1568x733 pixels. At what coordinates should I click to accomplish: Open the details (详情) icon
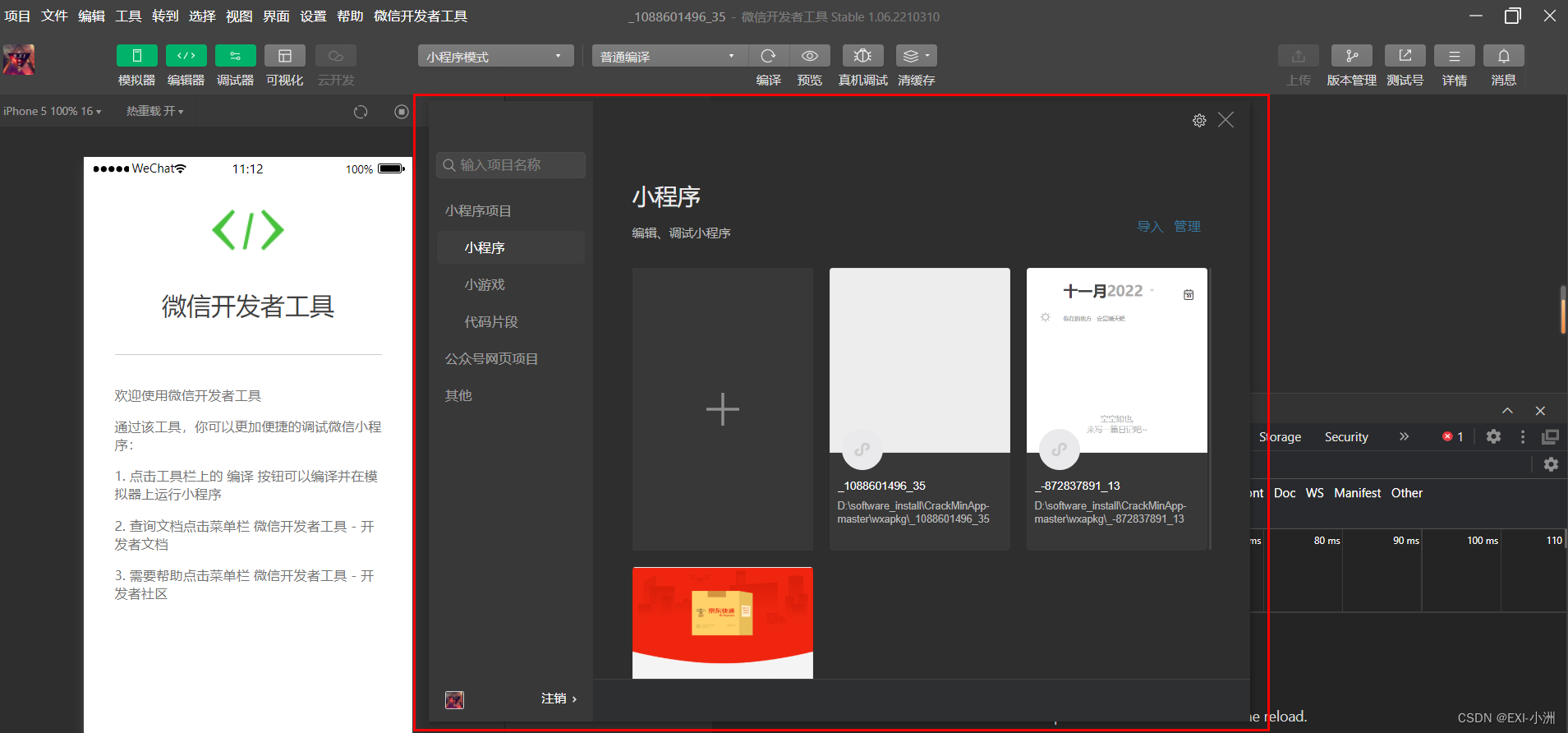(1455, 56)
